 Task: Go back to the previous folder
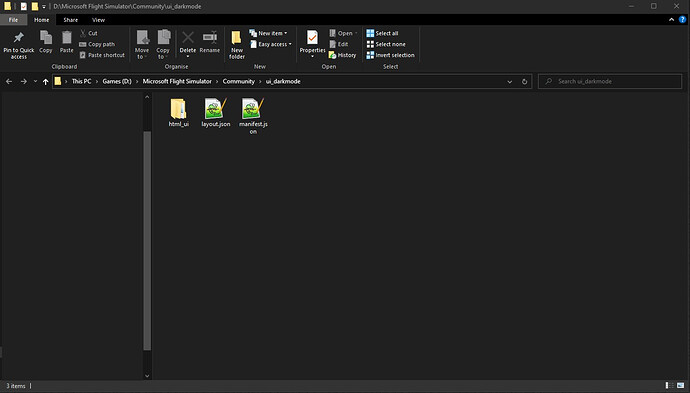(9, 81)
